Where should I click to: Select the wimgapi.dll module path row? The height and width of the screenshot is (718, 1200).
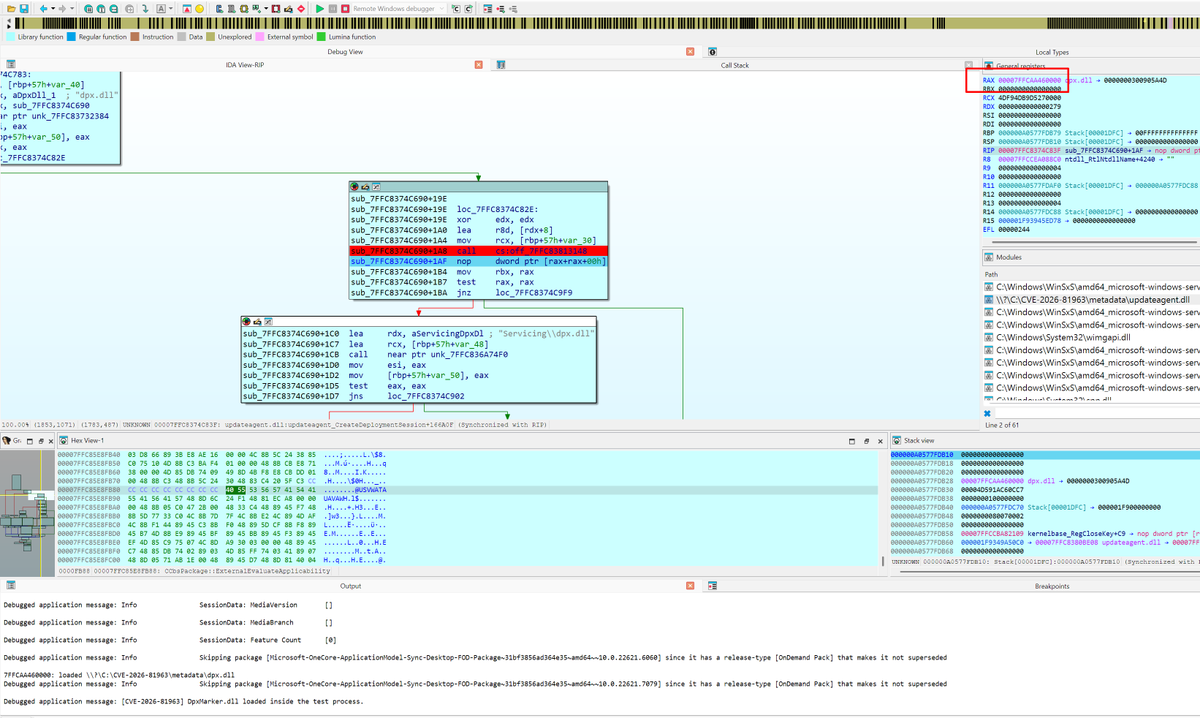(1091, 337)
